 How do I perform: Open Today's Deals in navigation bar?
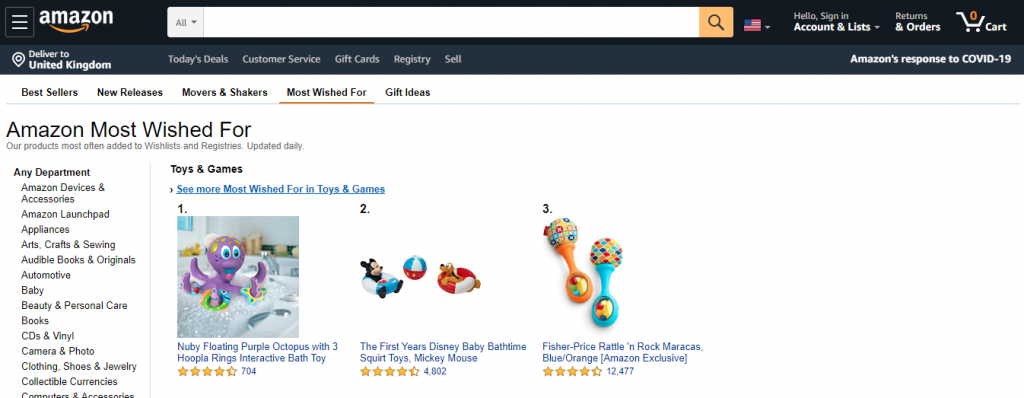click(x=198, y=59)
